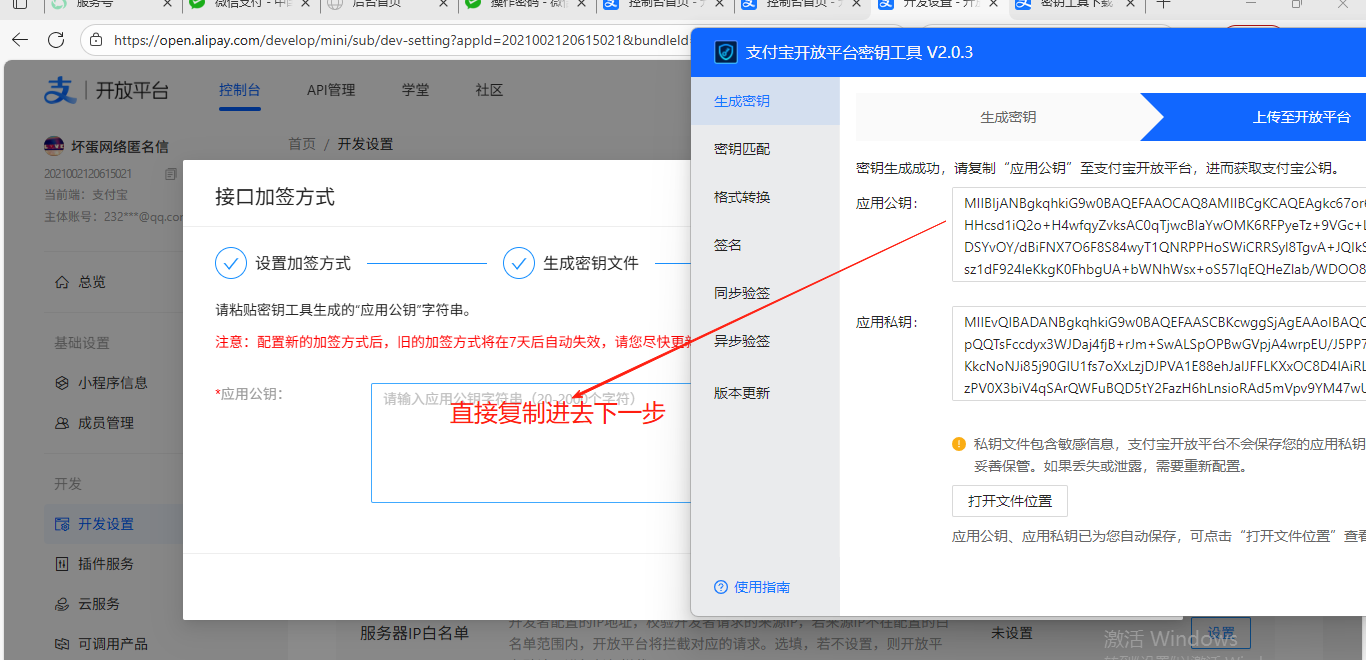
Task: Click the orange warning icon beside private key notice
Action: pyautogui.click(x=959, y=443)
